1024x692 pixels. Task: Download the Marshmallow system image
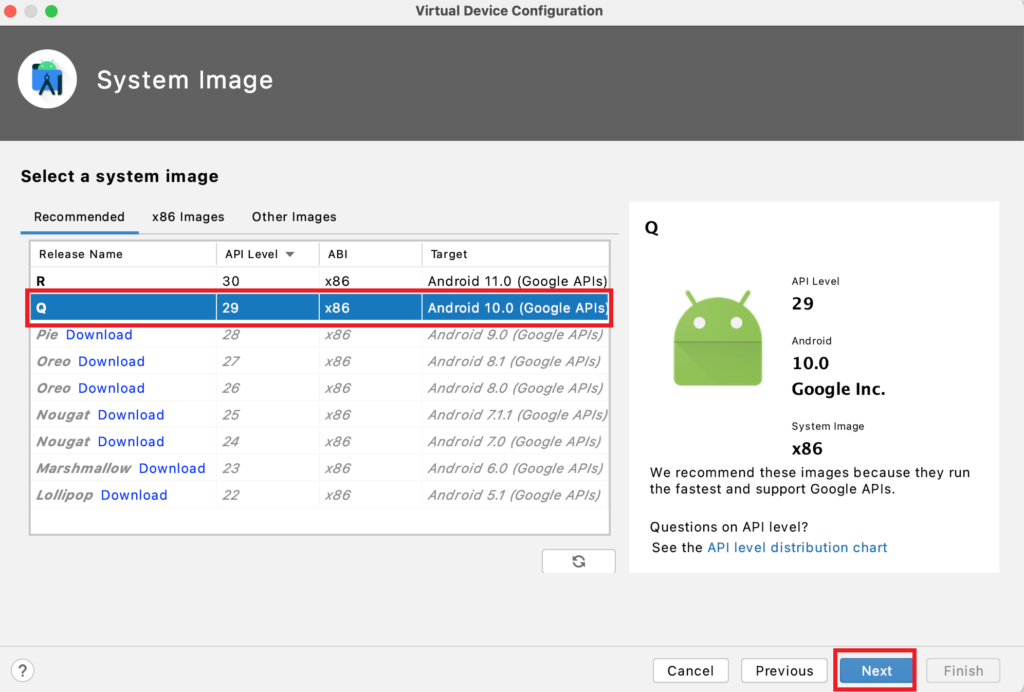pos(172,469)
